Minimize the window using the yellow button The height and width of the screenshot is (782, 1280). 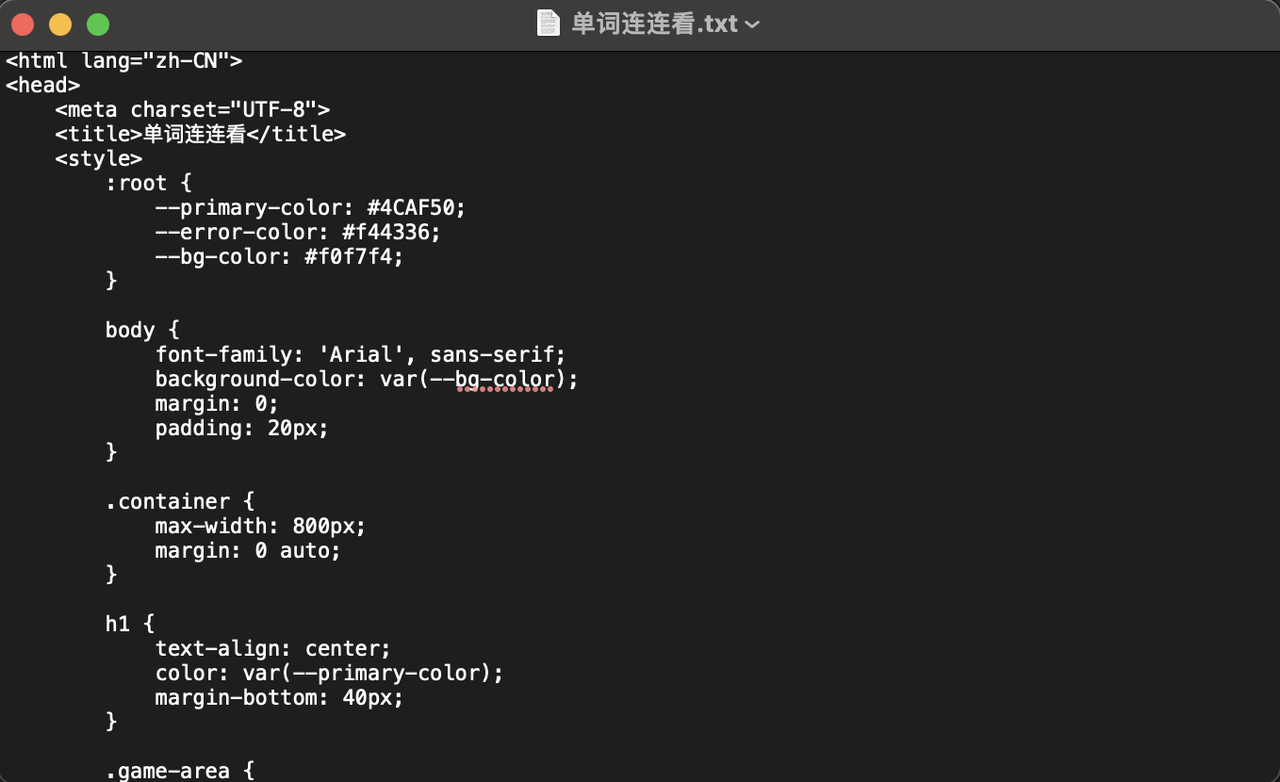[x=60, y=24]
